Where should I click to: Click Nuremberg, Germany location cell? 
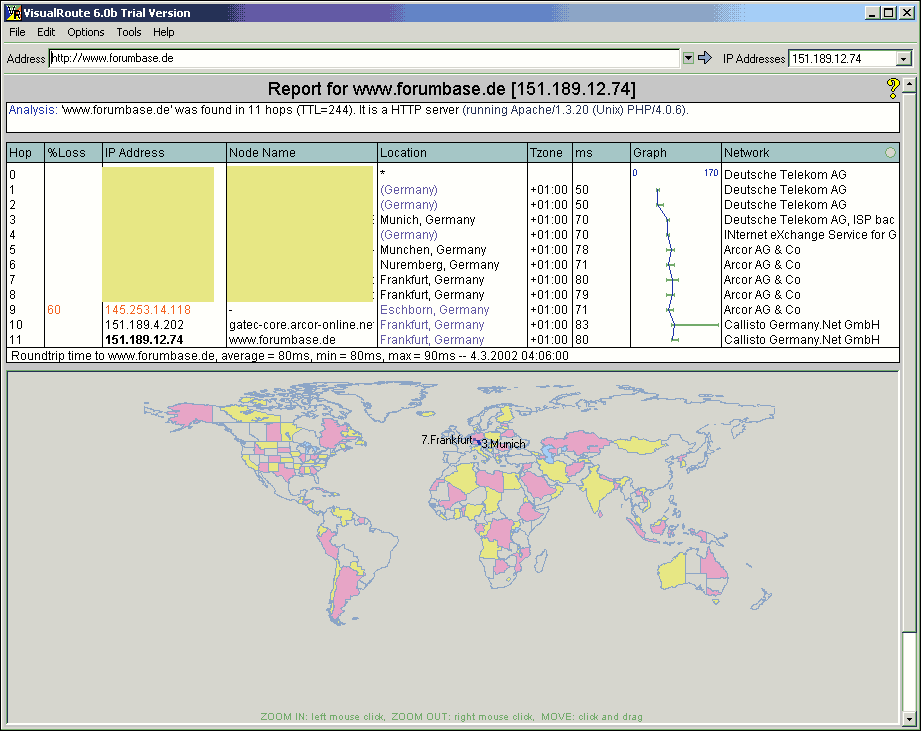pos(439,265)
